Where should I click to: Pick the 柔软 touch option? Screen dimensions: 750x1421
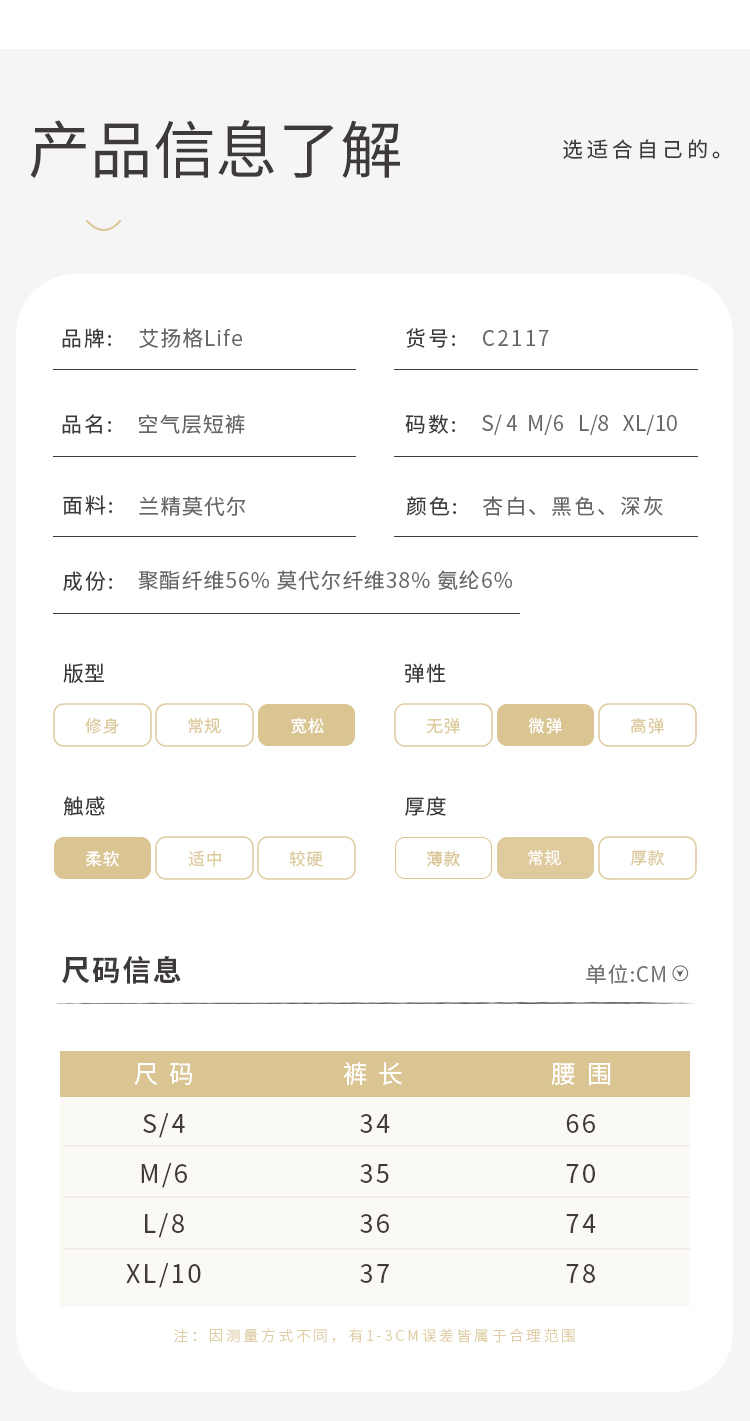pos(103,858)
